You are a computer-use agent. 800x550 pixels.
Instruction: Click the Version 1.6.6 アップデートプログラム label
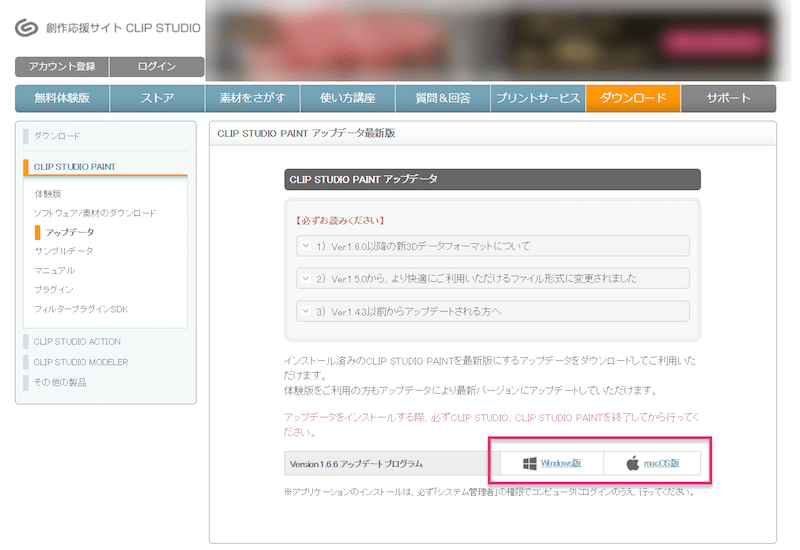pos(356,464)
